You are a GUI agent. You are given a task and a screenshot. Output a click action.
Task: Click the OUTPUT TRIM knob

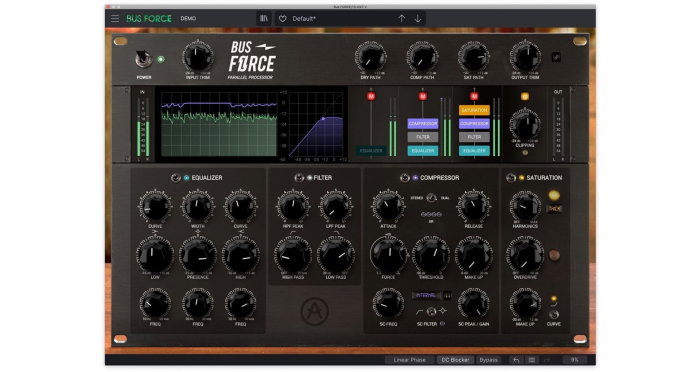point(525,57)
